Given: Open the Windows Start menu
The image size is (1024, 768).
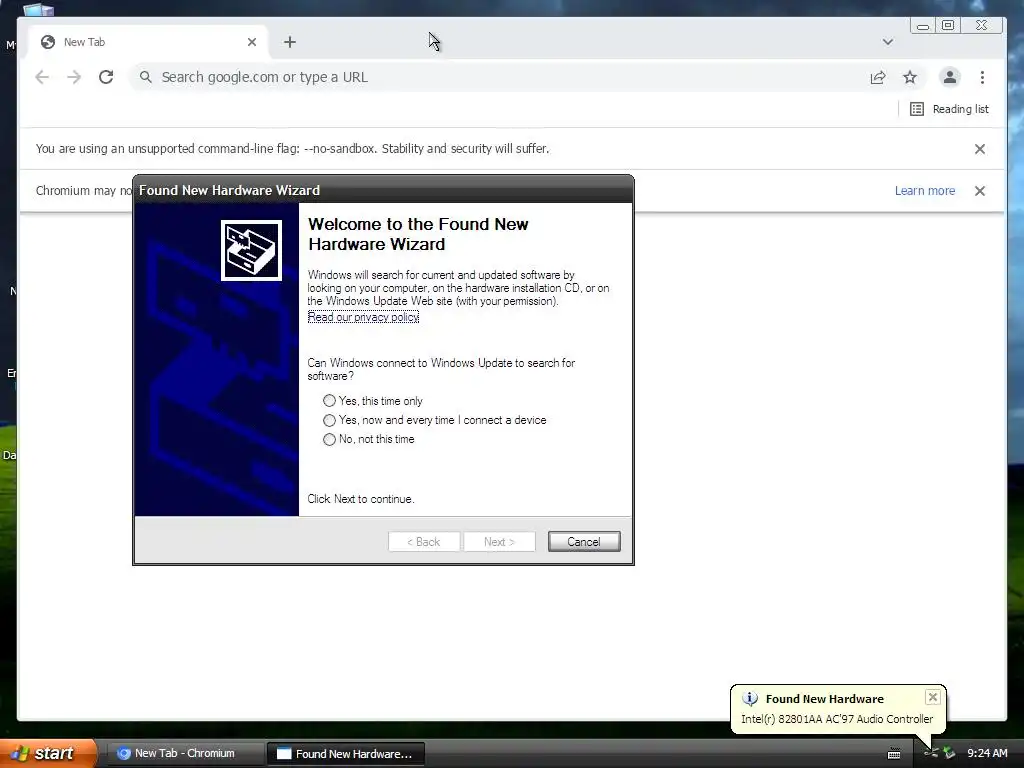Looking at the screenshot, I should (x=48, y=753).
